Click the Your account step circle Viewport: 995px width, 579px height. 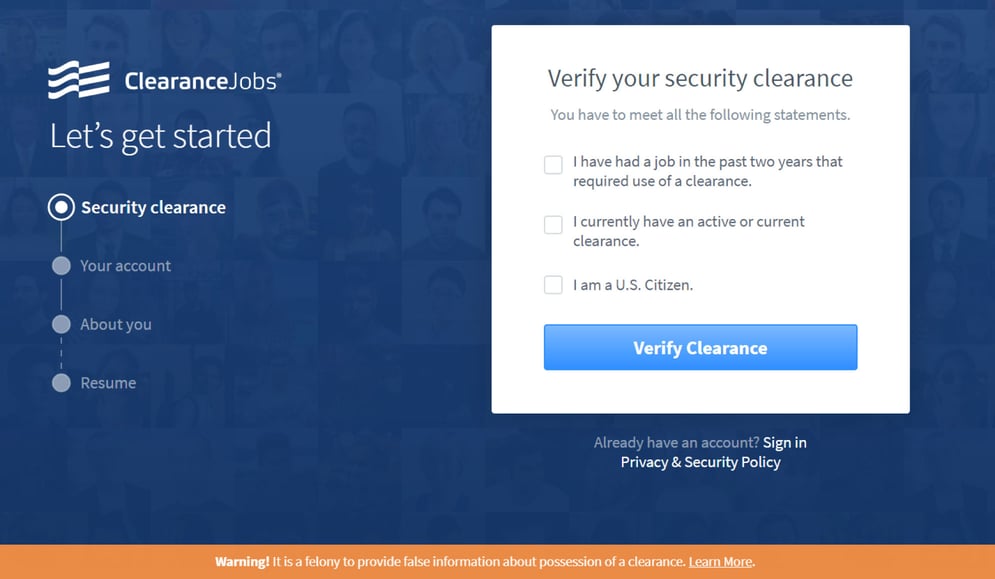coord(61,266)
